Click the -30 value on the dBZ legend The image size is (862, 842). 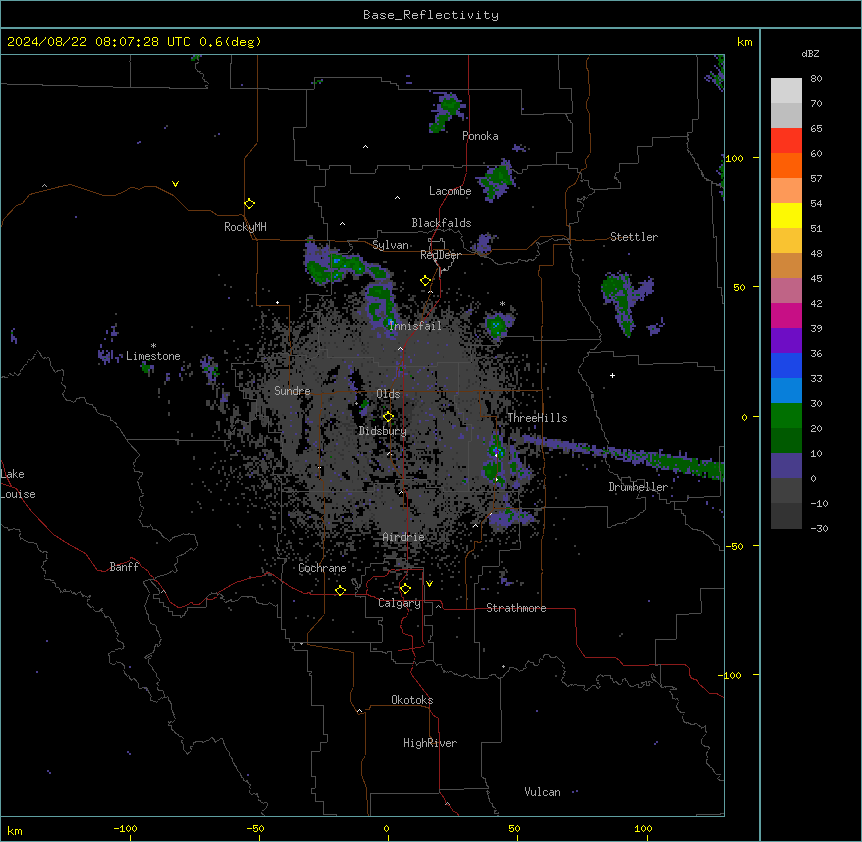coord(819,529)
